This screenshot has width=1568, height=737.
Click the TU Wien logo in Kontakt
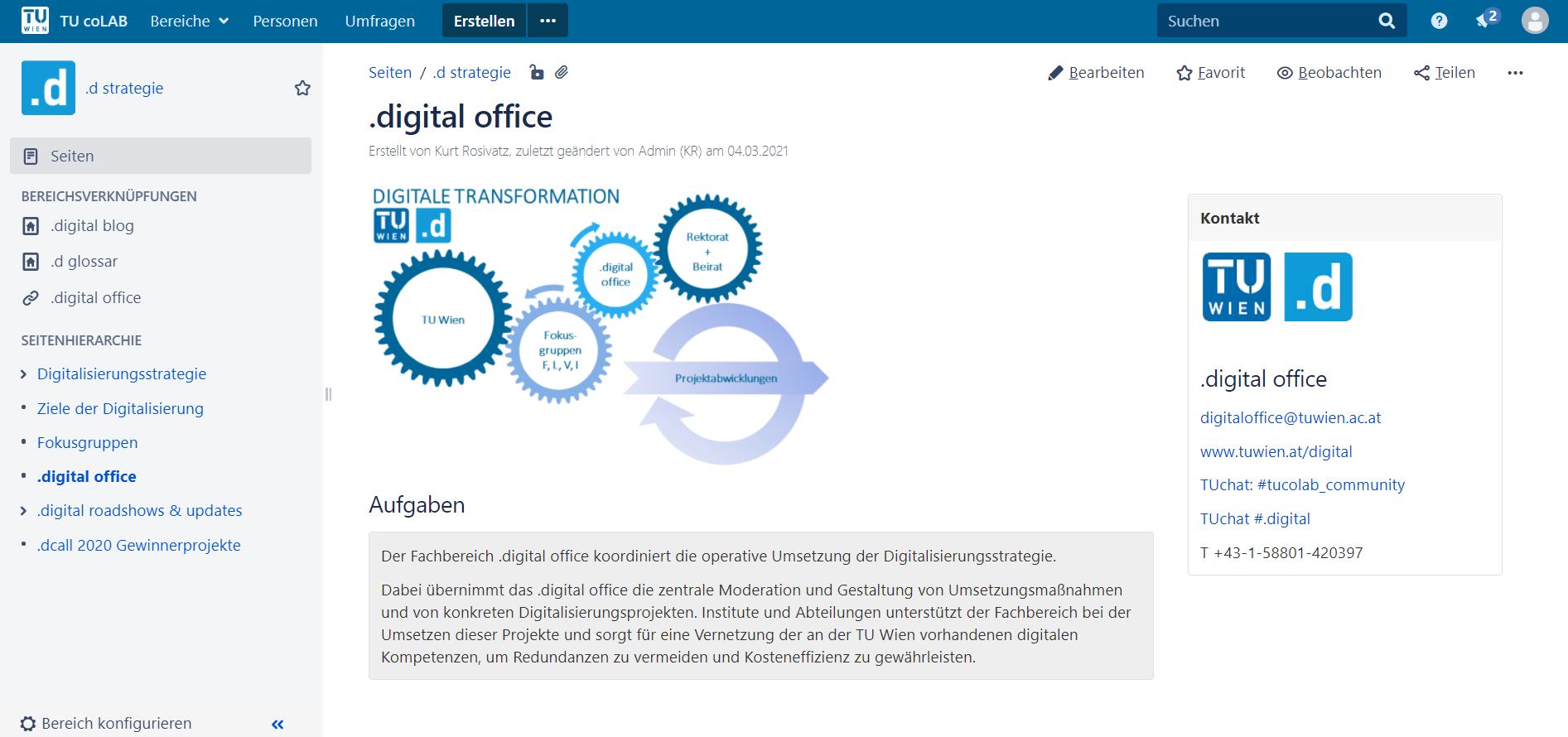1236,287
